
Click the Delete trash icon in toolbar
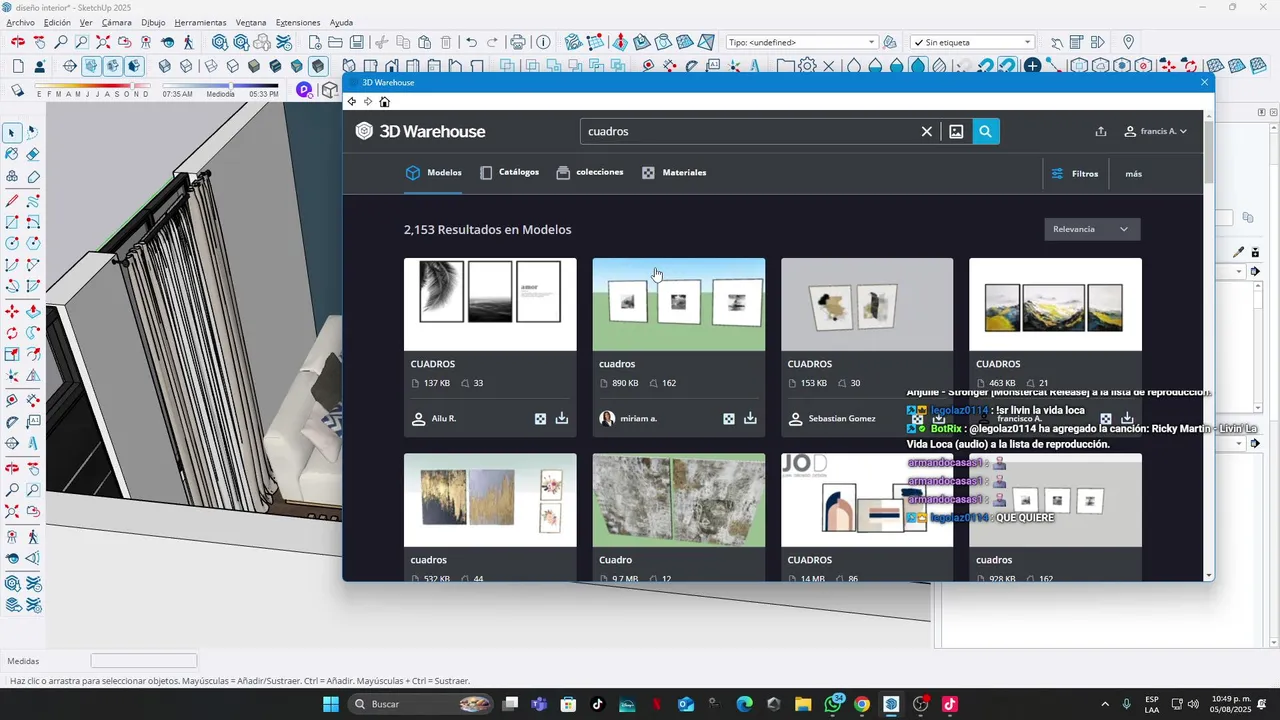[x=446, y=42]
